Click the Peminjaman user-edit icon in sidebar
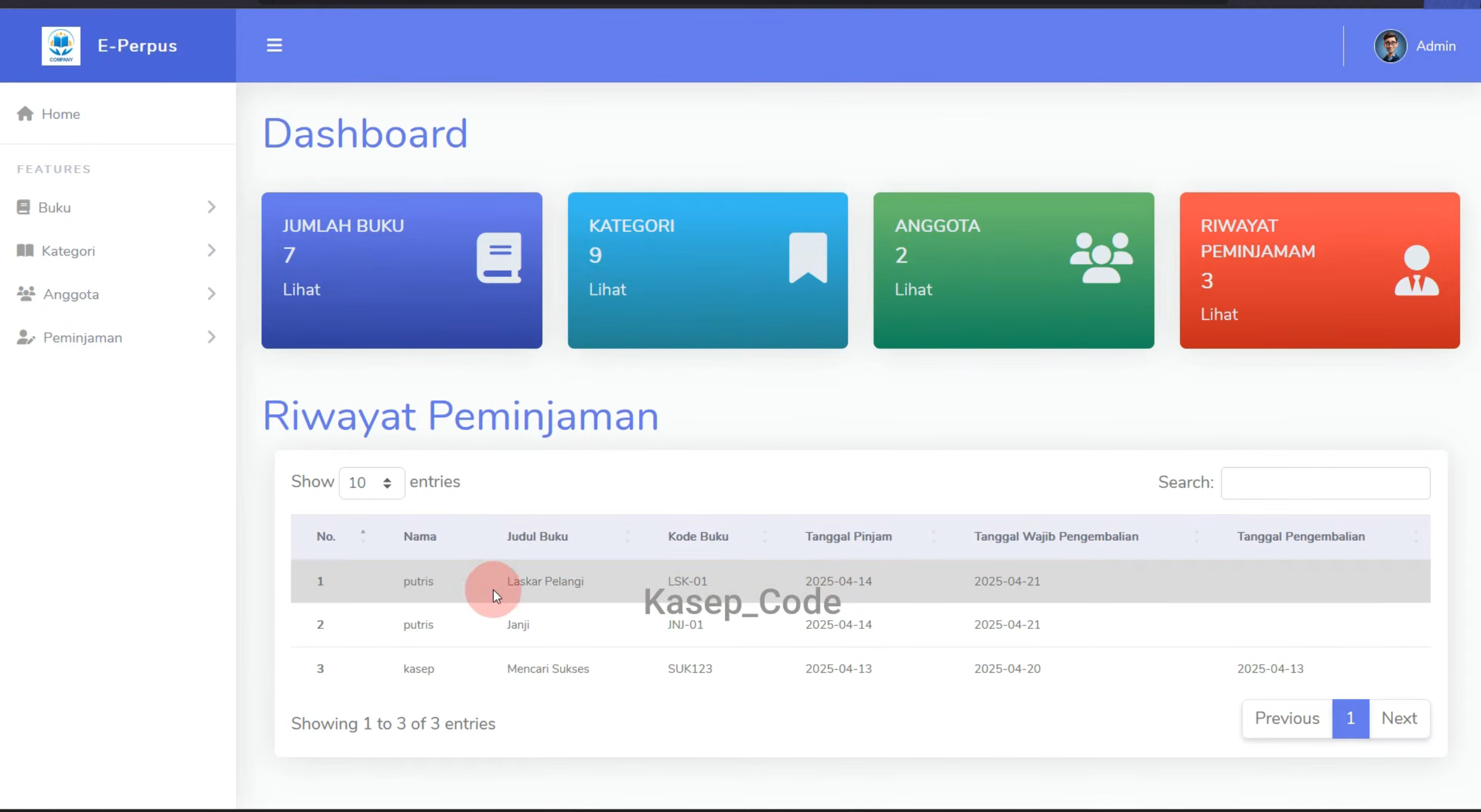 click(26, 337)
